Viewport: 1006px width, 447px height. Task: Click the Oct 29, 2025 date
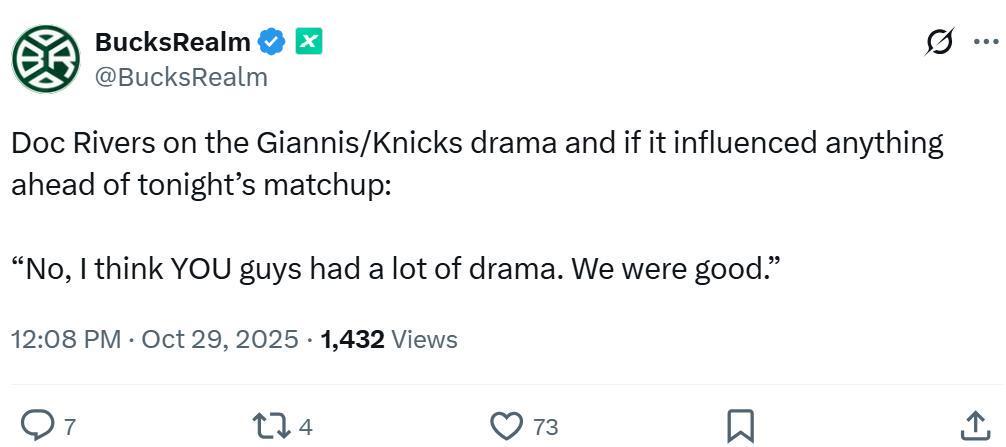pyautogui.click(x=220, y=339)
